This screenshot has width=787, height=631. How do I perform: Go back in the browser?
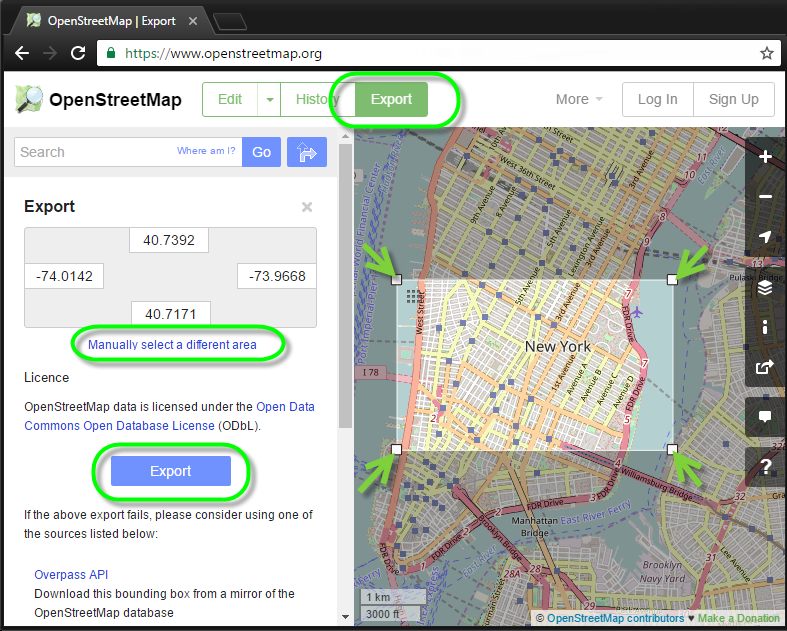[22, 53]
